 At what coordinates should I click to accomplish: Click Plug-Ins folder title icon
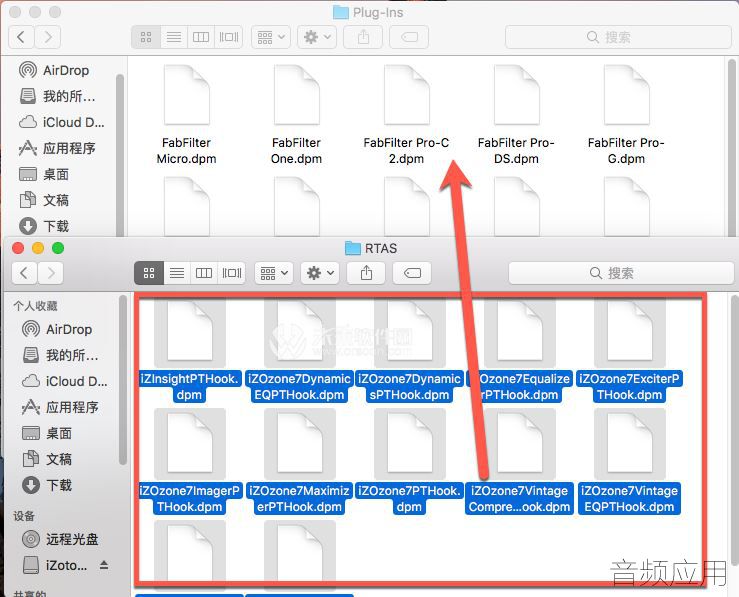341,12
